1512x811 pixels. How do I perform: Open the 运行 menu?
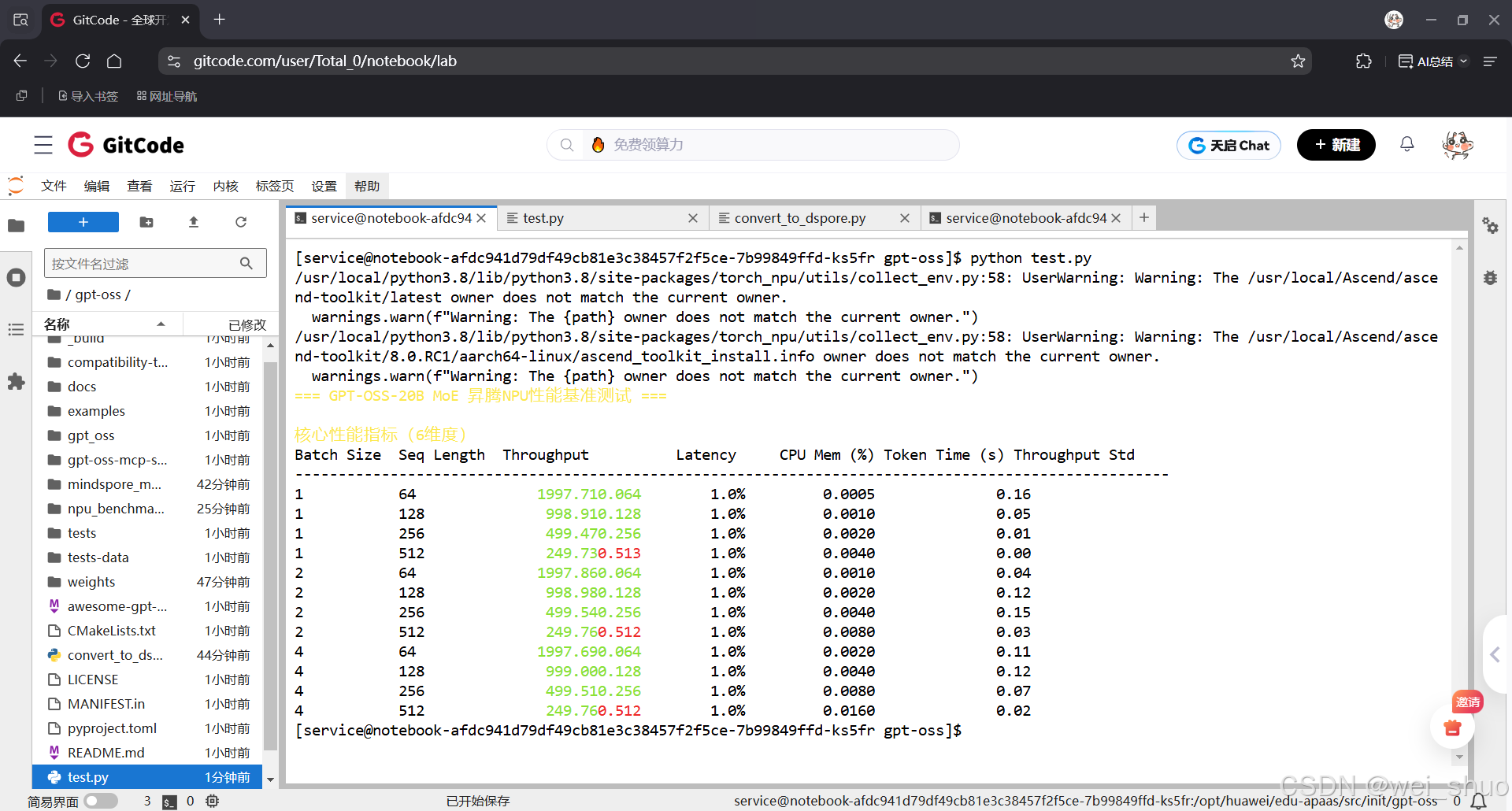[x=182, y=186]
